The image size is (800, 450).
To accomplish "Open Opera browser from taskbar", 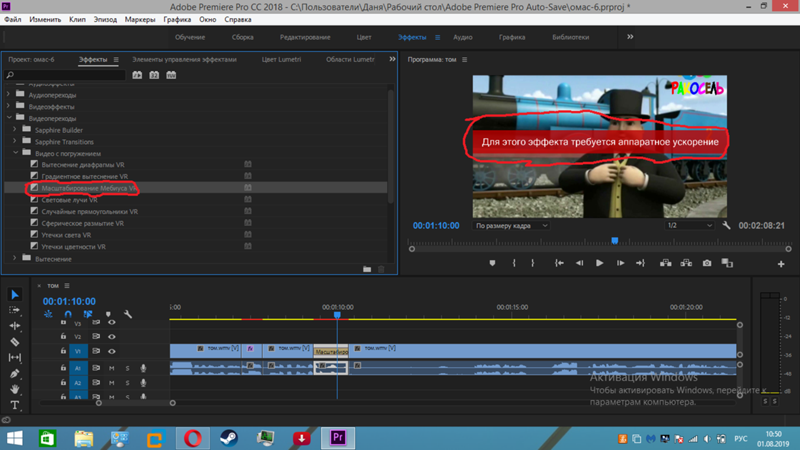I will tap(192, 438).
